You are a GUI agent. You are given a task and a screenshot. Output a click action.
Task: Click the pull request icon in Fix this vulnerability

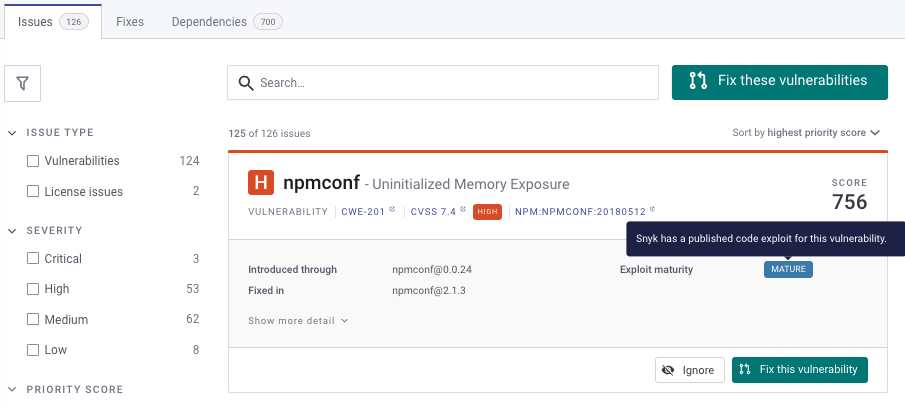point(745,369)
